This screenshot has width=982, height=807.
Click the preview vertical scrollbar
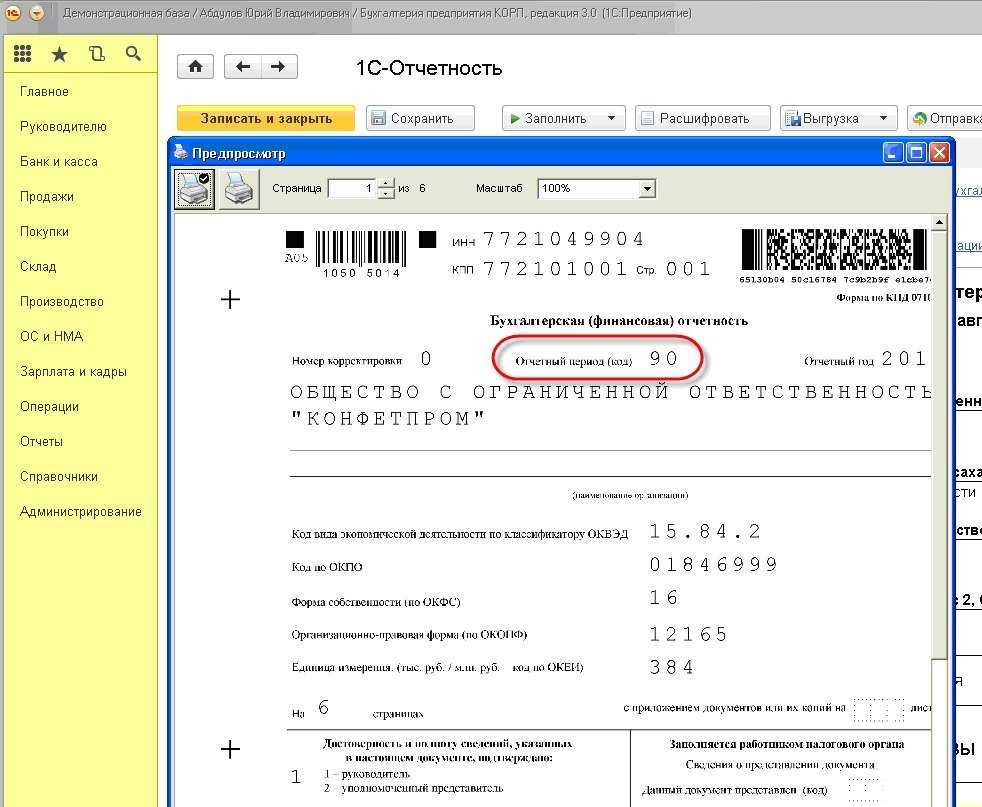pos(940,450)
